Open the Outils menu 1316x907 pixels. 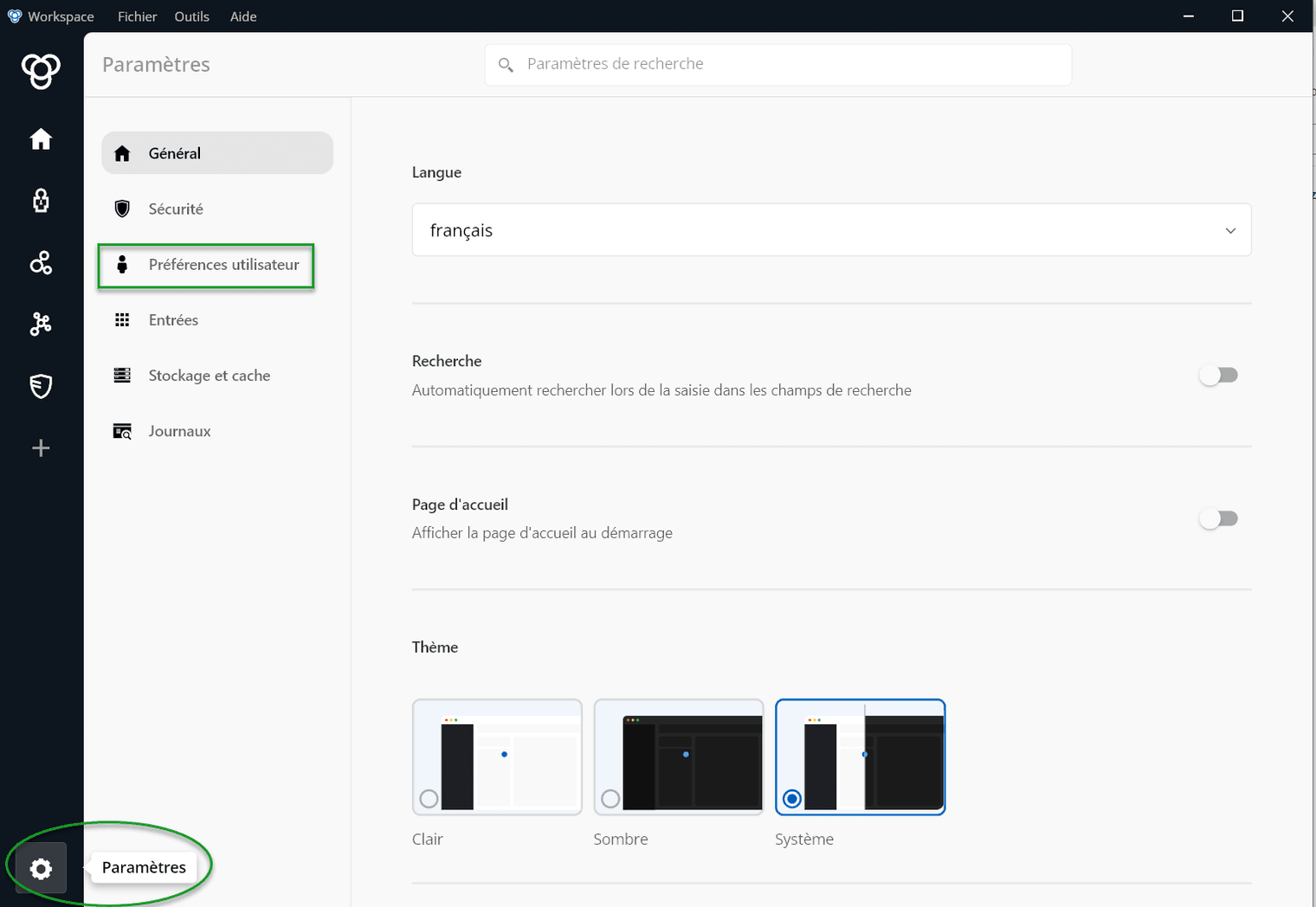[x=191, y=16]
